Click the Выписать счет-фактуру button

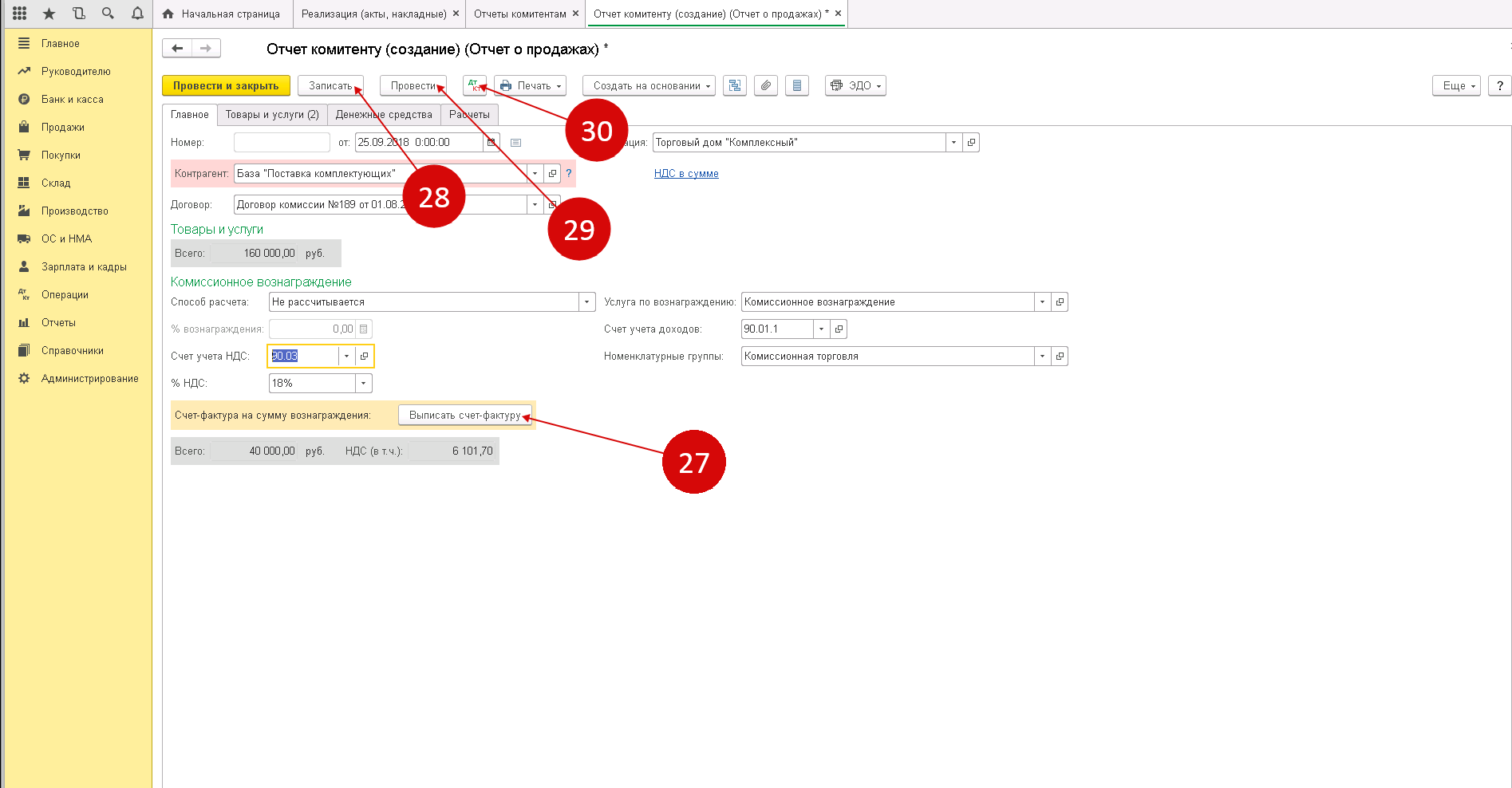click(x=464, y=416)
